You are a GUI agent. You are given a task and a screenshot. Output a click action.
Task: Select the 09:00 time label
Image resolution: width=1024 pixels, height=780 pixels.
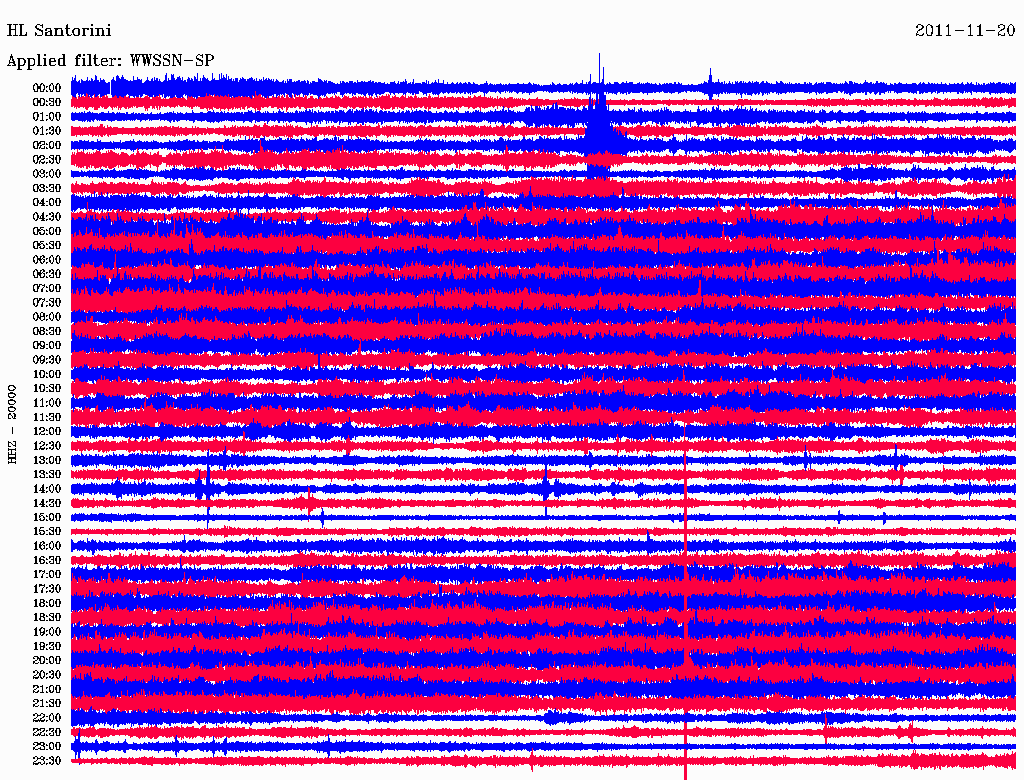point(47,346)
